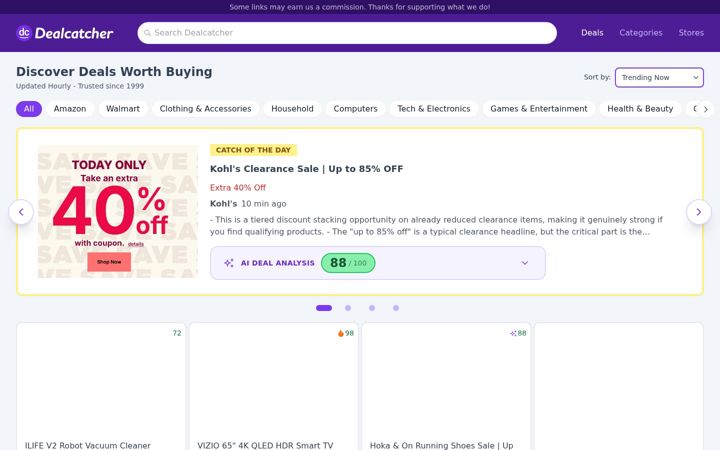The image size is (720, 450).
Task: Click the 10 min ago timestamp
Action: (x=264, y=204)
